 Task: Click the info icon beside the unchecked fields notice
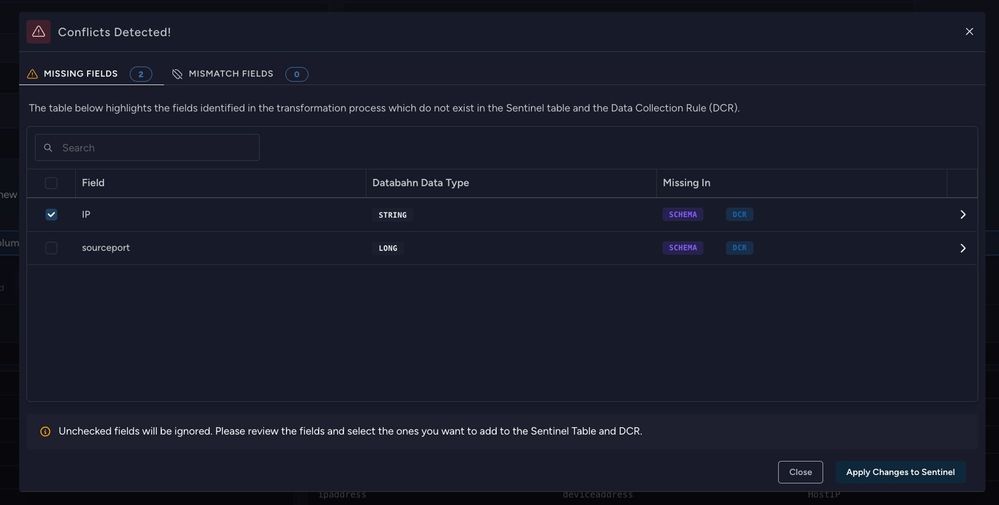point(45,432)
